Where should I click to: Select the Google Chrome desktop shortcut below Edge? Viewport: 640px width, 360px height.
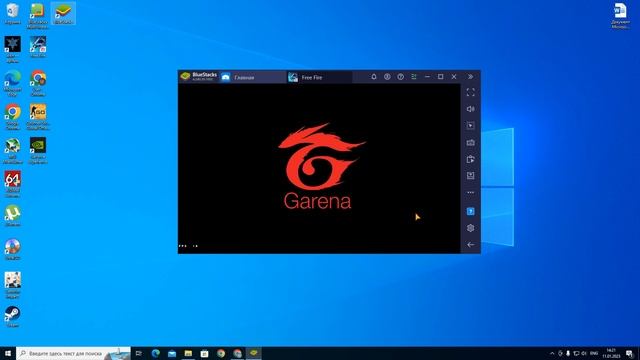pos(12,117)
